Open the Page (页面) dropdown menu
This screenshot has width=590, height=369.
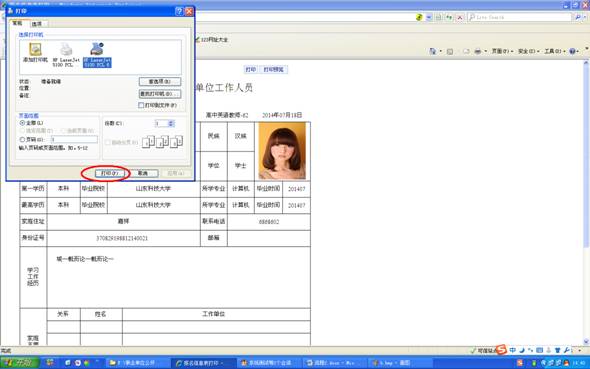coord(502,51)
